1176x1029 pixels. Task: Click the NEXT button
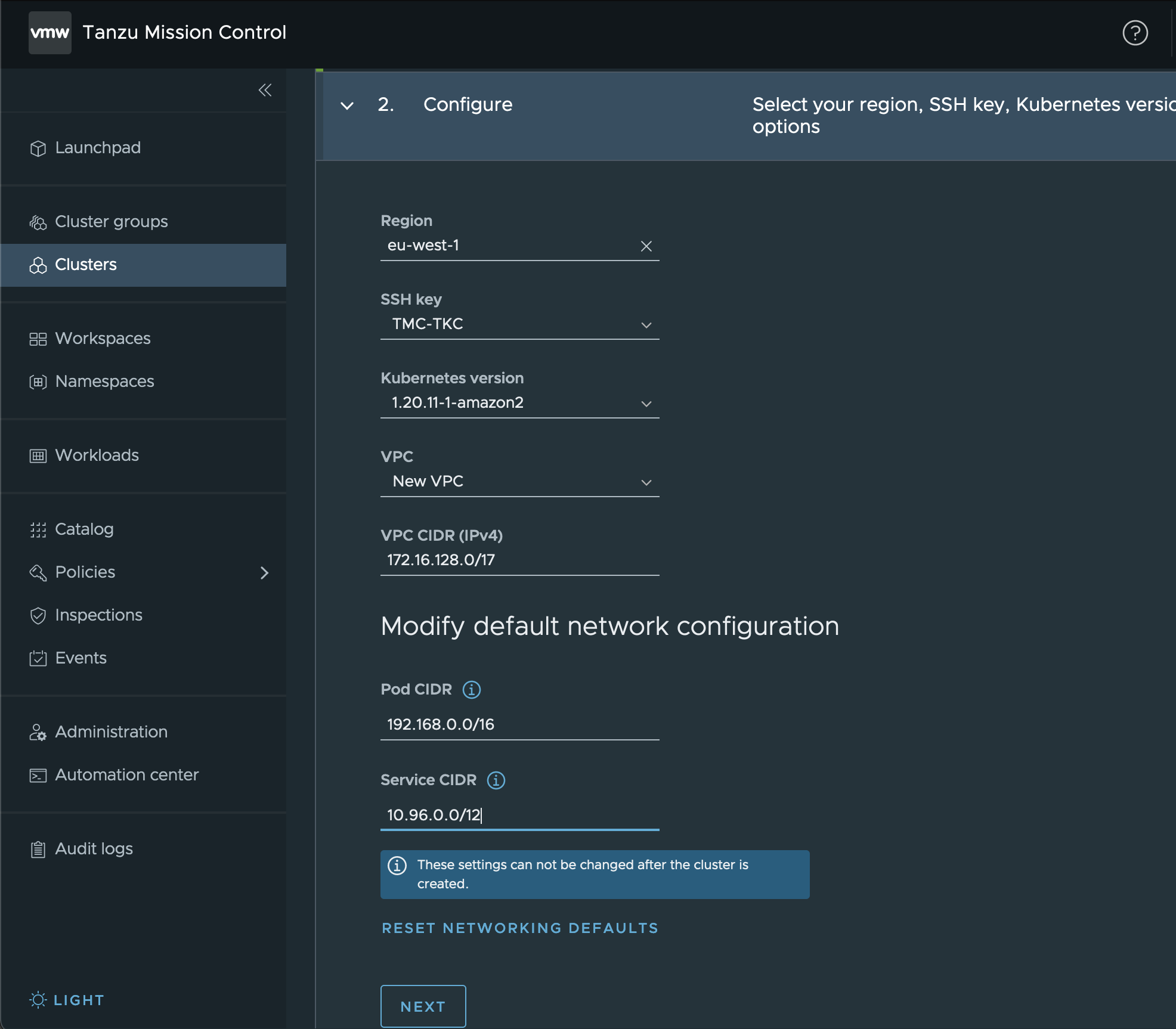click(x=423, y=1006)
